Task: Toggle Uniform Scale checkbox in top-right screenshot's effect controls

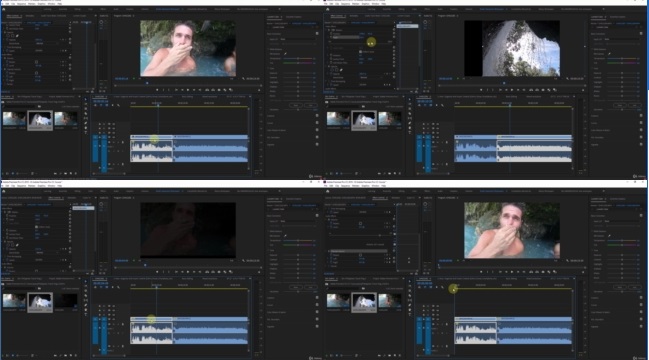Action: pos(361,52)
